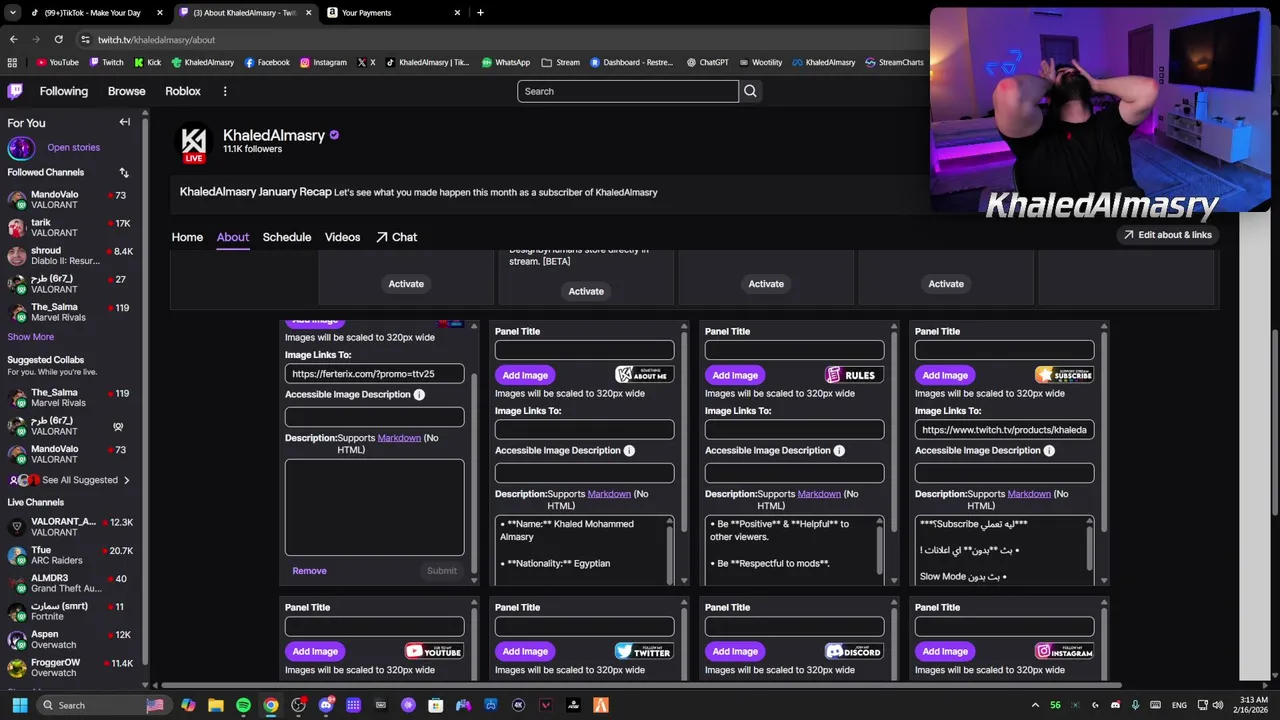Image resolution: width=1280 pixels, height=720 pixels.
Task: Open Discord from the taskbar
Action: (x=325, y=705)
